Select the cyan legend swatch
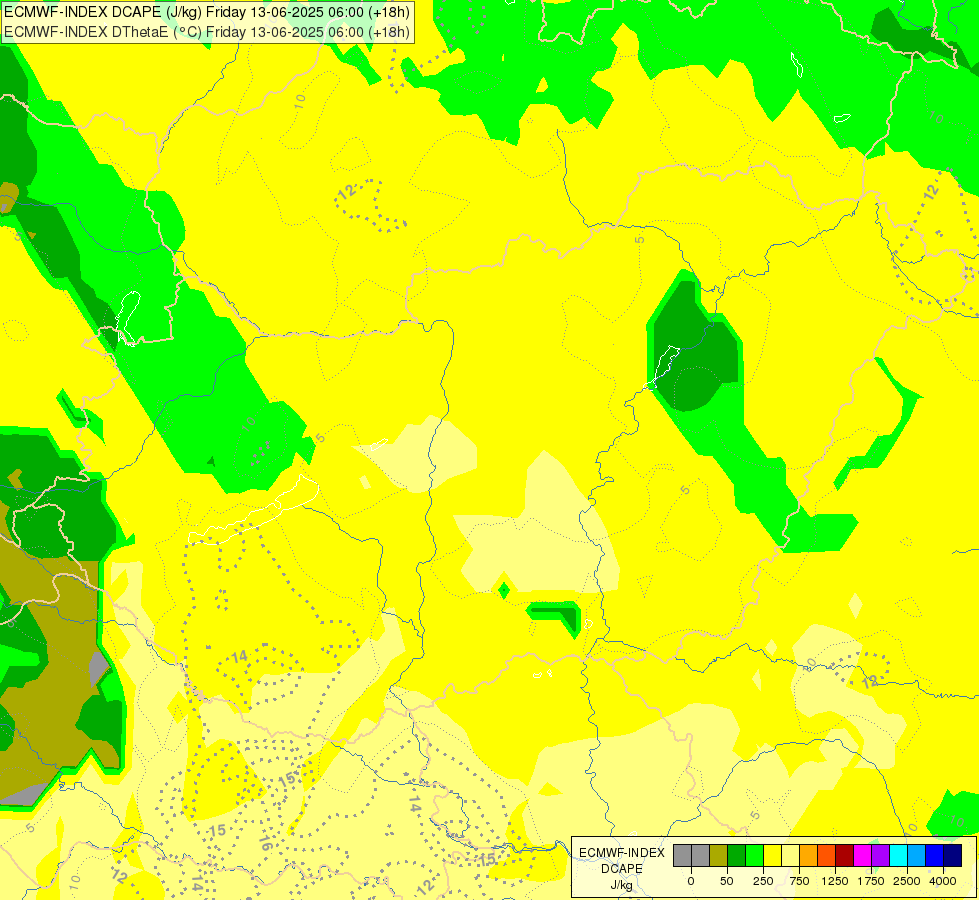This screenshot has width=979, height=900. (898, 855)
